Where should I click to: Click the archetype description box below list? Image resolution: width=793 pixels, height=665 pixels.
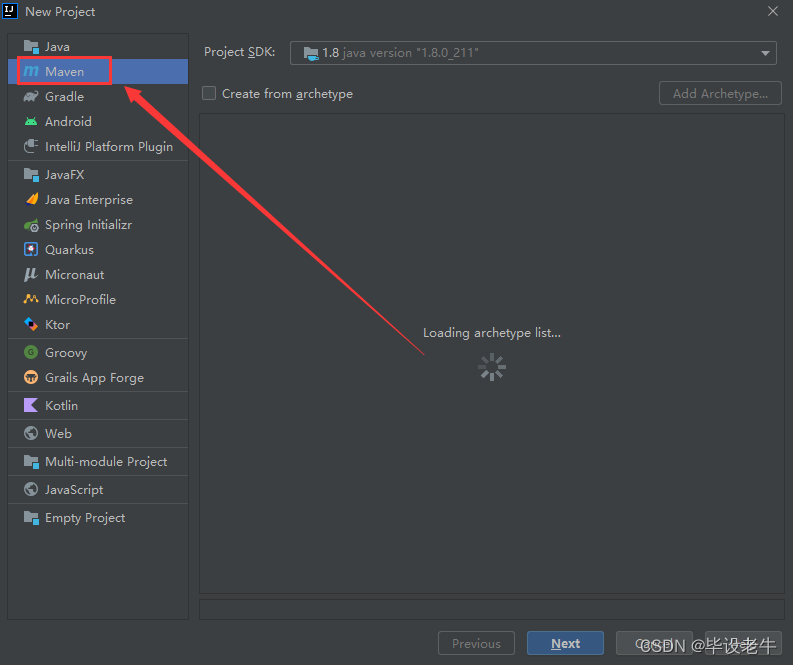(492, 609)
